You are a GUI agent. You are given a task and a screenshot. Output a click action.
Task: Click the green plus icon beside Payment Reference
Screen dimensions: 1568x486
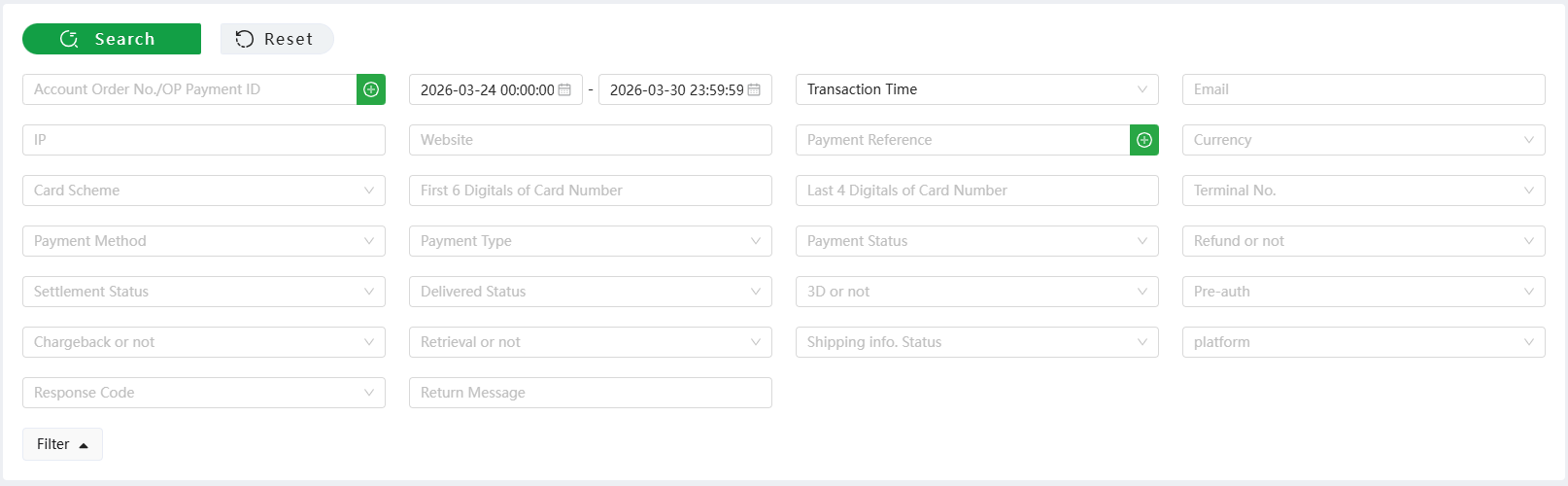[x=1144, y=140]
